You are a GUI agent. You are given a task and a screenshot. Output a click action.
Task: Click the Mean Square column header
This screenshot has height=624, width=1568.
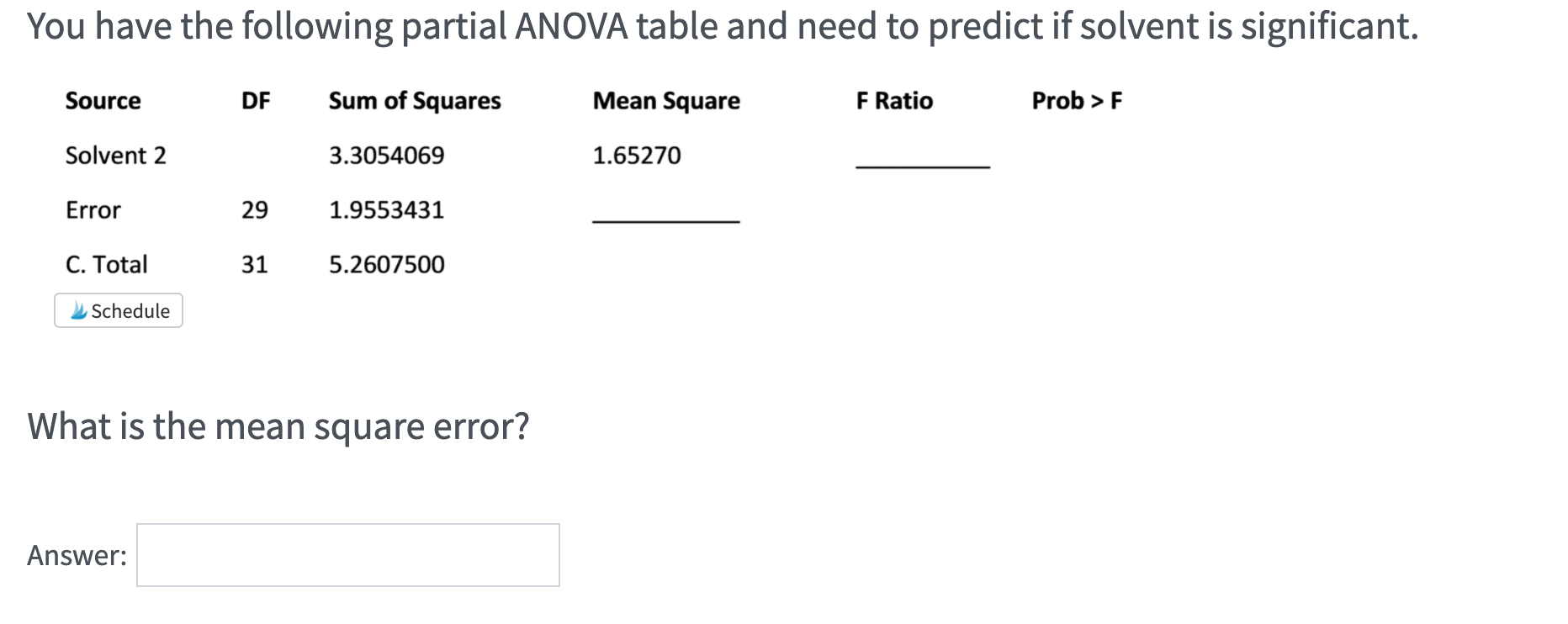(x=666, y=101)
